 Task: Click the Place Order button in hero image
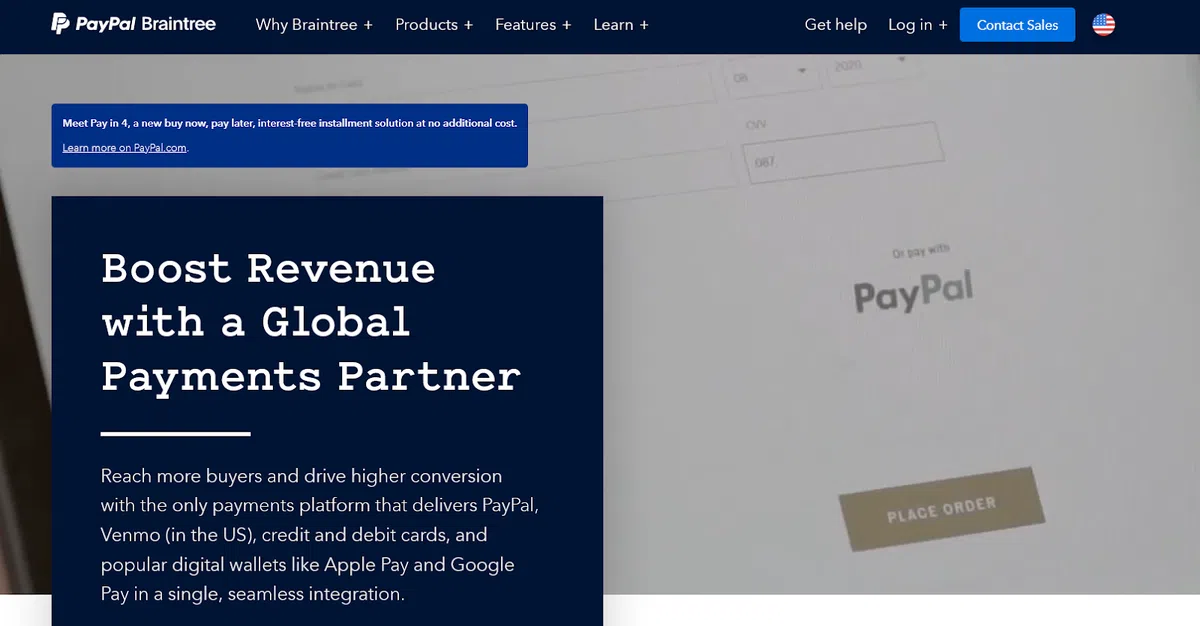pos(941,509)
